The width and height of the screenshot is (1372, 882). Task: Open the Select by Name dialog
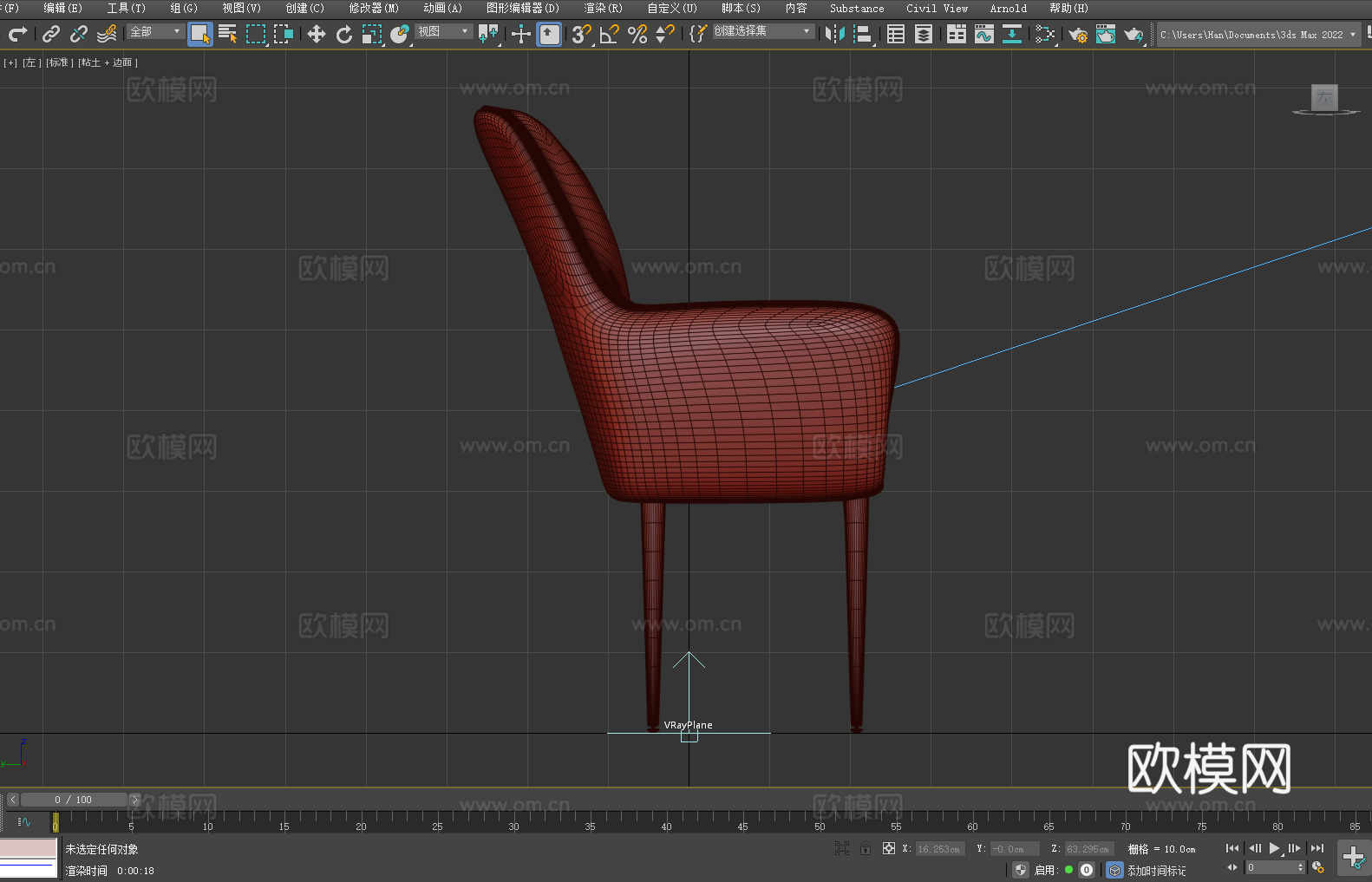click(x=228, y=34)
